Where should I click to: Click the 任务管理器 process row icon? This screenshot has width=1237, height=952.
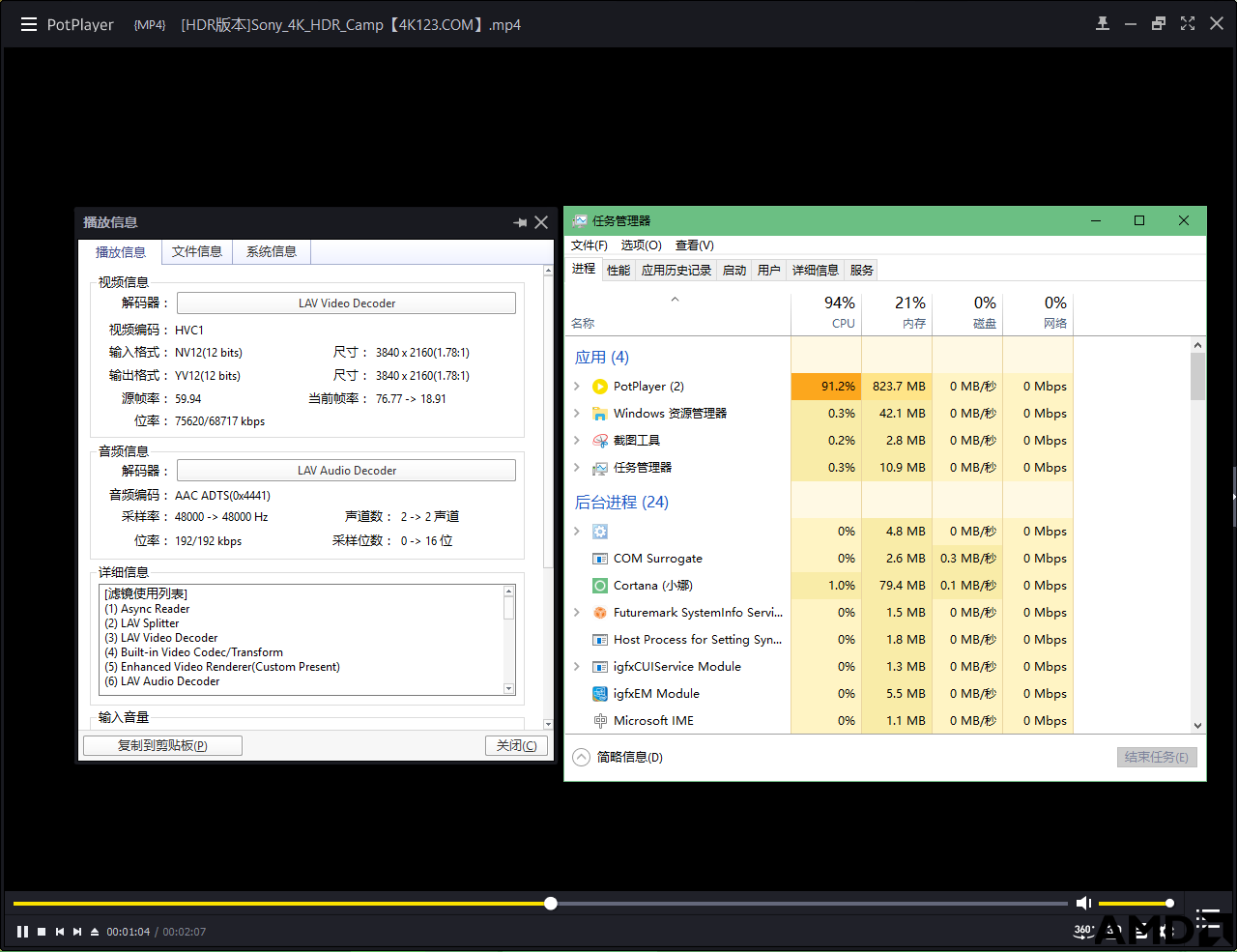(x=600, y=468)
